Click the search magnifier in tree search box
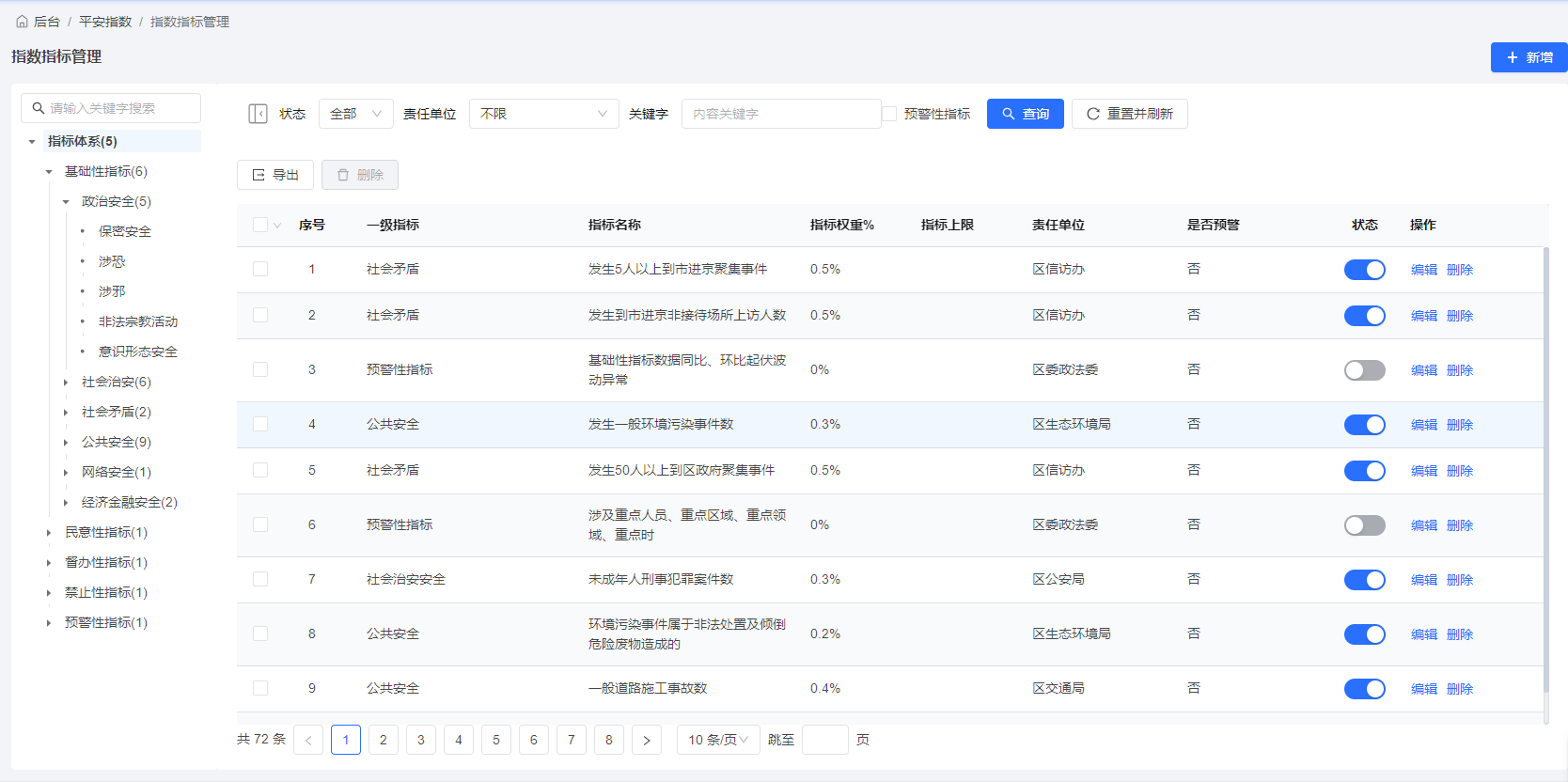1568x782 pixels. pyautogui.click(x=39, y=108)
